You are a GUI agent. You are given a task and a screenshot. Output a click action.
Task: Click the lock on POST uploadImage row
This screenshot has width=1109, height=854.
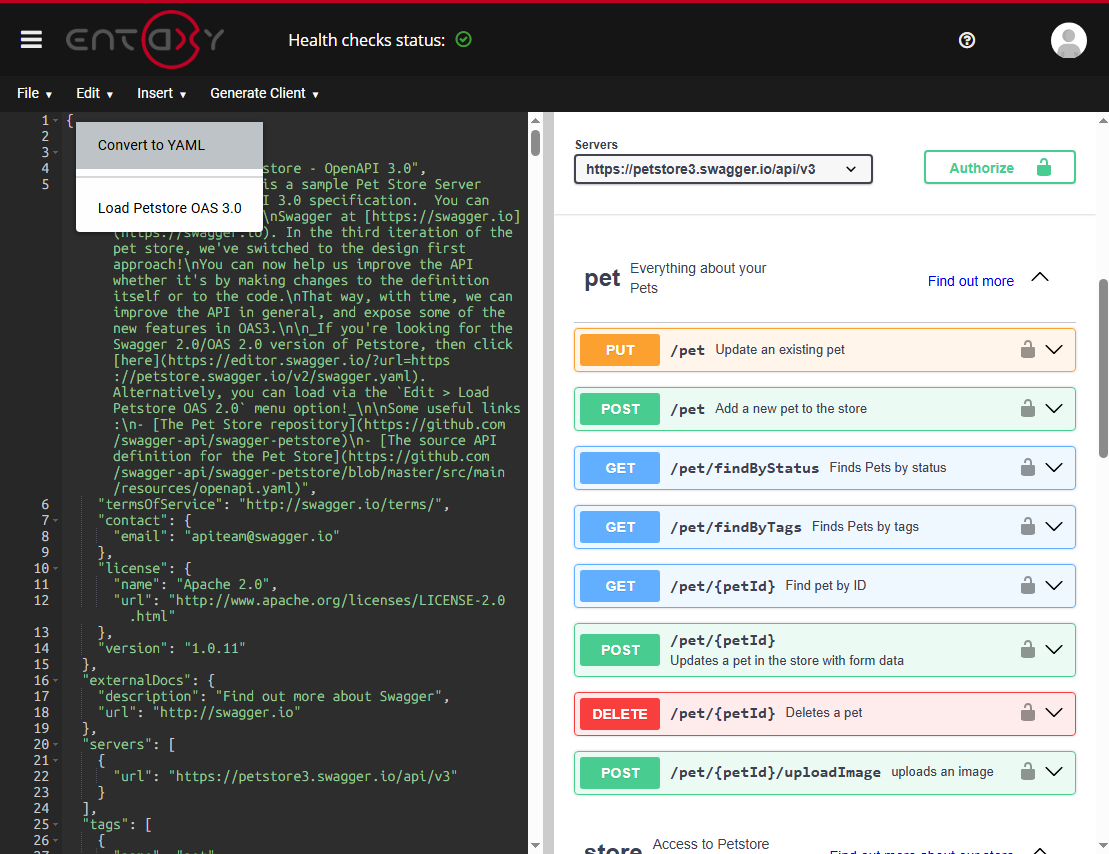pos(1027,772)
